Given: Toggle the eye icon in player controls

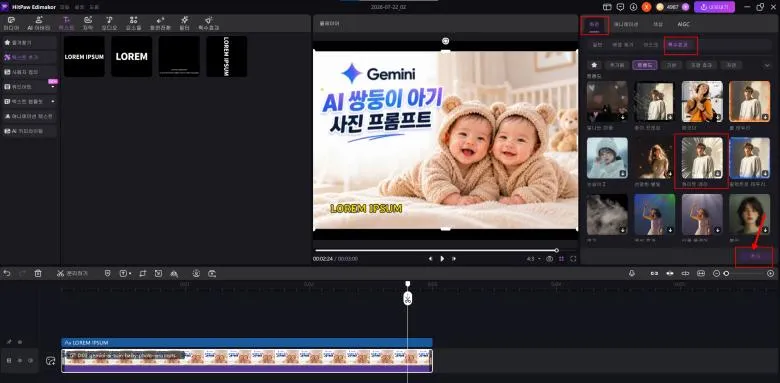Looking at the screenshot, I should tap(550, 259).
